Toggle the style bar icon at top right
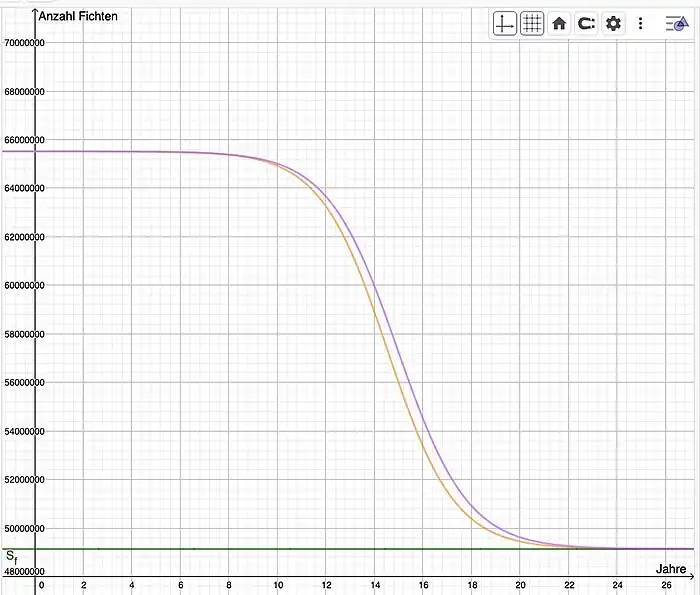The width and height of the screenshot is (700, 595). click(x=677, y=24)
